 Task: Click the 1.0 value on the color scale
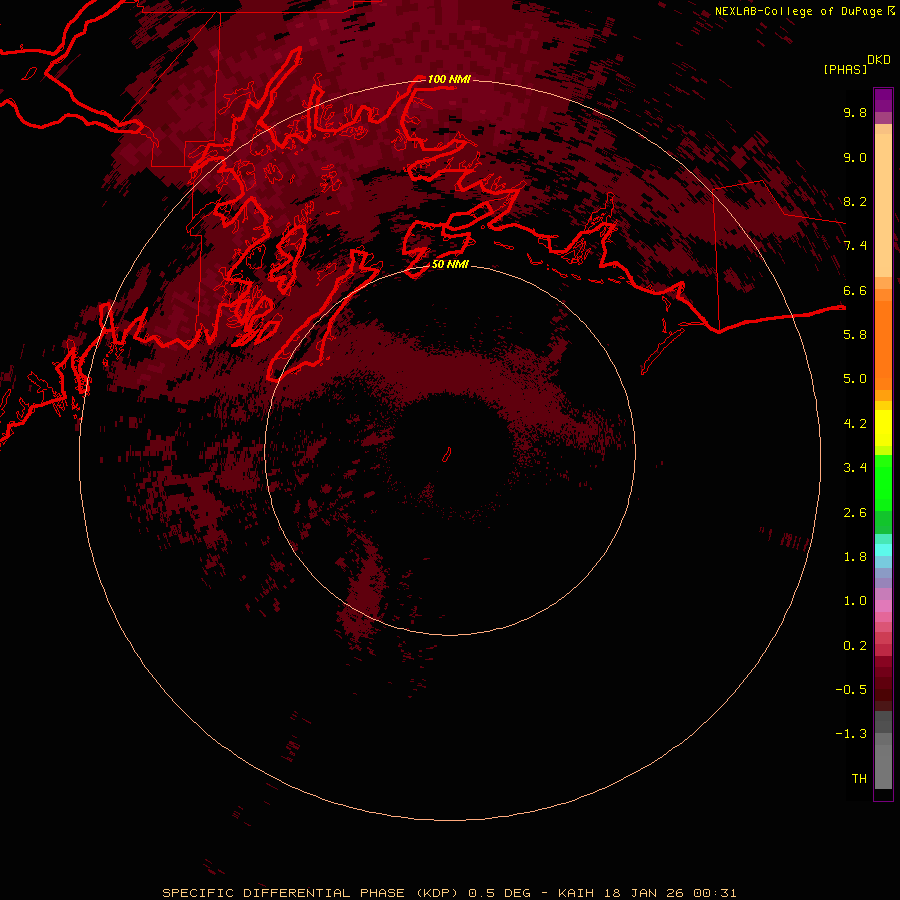coord(855,601)
